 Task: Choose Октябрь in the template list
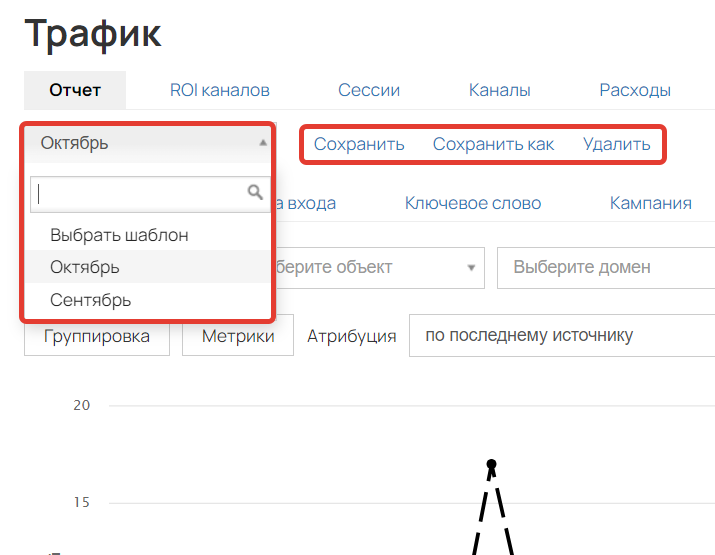[x=147, y=267]
